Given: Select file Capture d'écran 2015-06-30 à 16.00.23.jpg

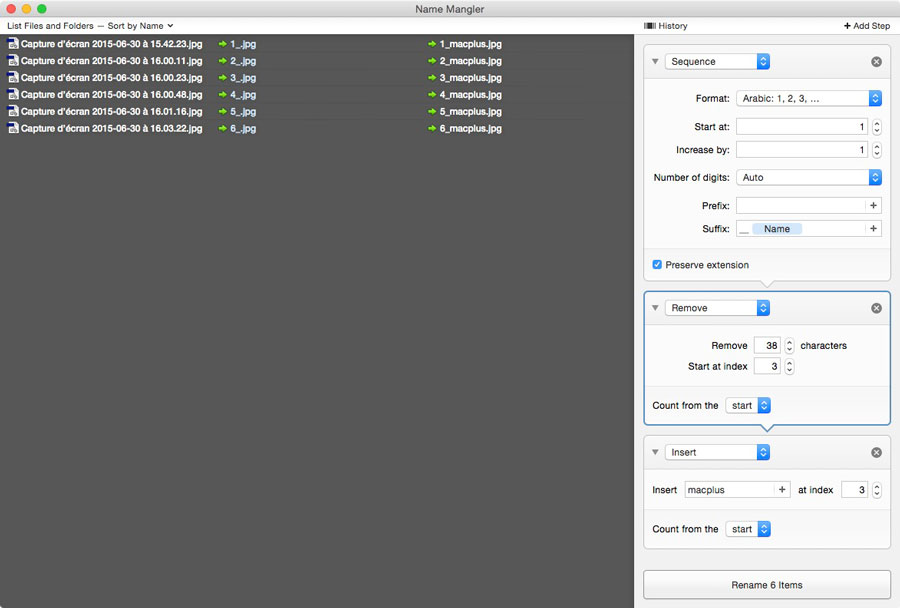Looking at the screenshot, I should (111, 78).
